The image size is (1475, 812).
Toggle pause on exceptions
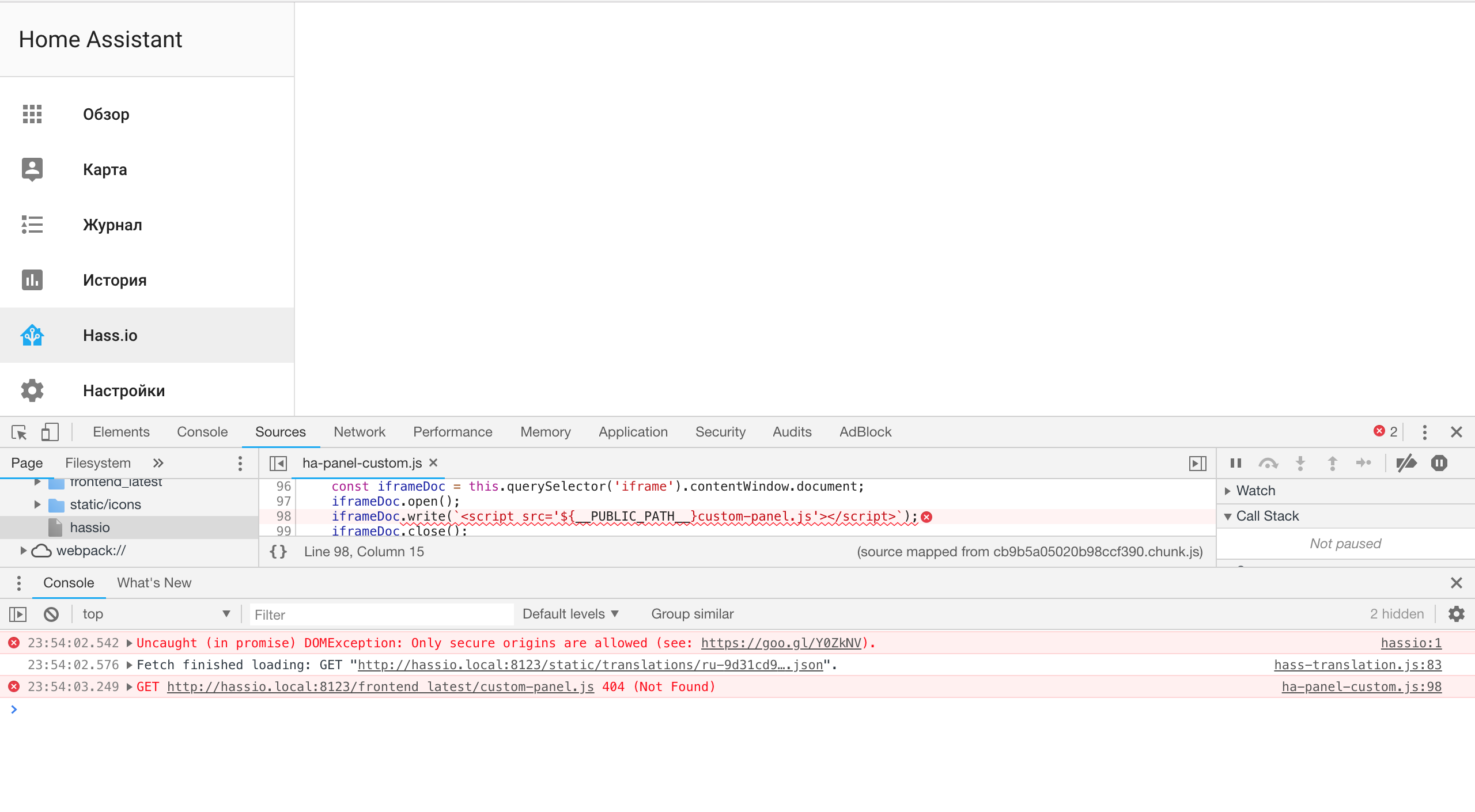tap(1439, 462)
